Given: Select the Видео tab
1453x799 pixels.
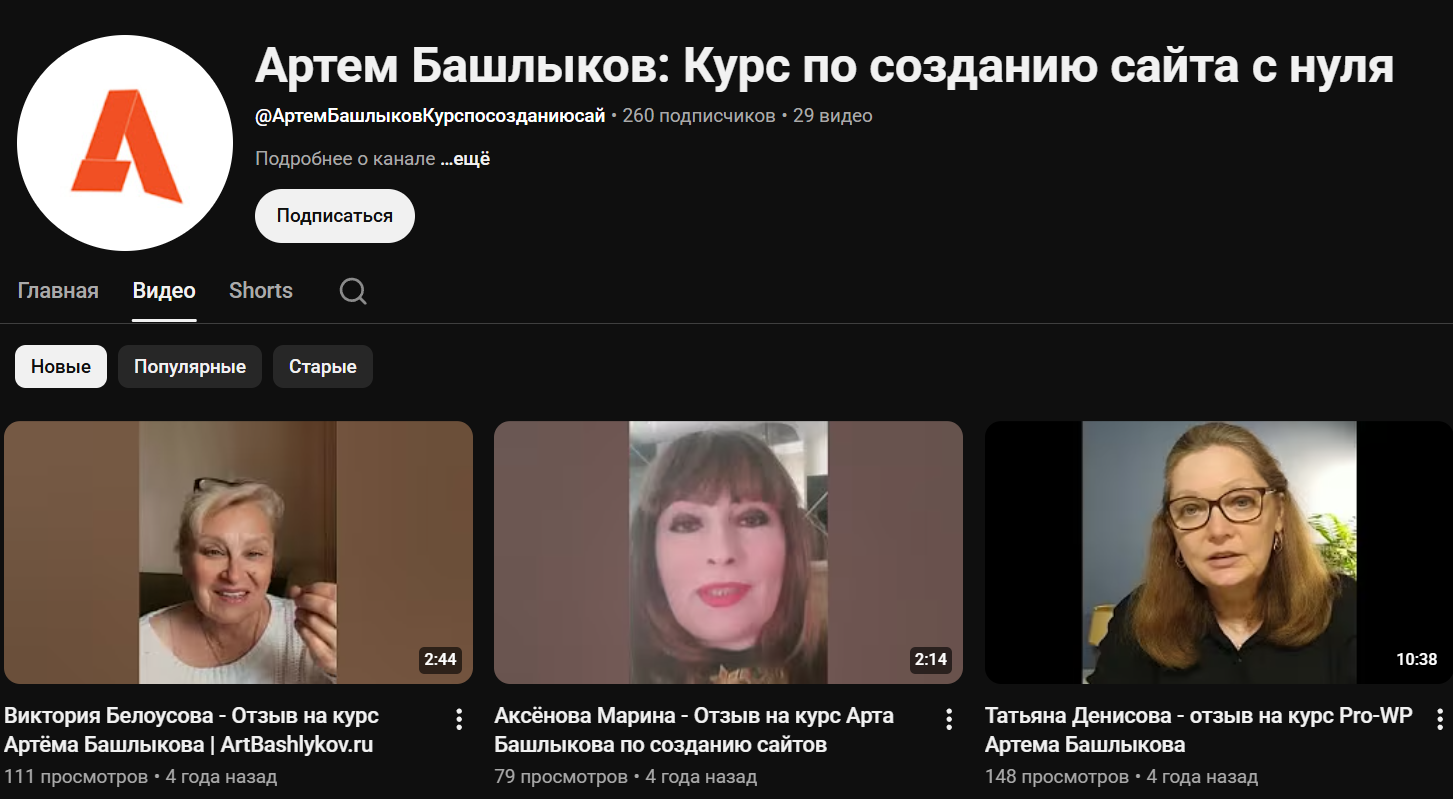Looking at the screenshot, I should 164,291.
